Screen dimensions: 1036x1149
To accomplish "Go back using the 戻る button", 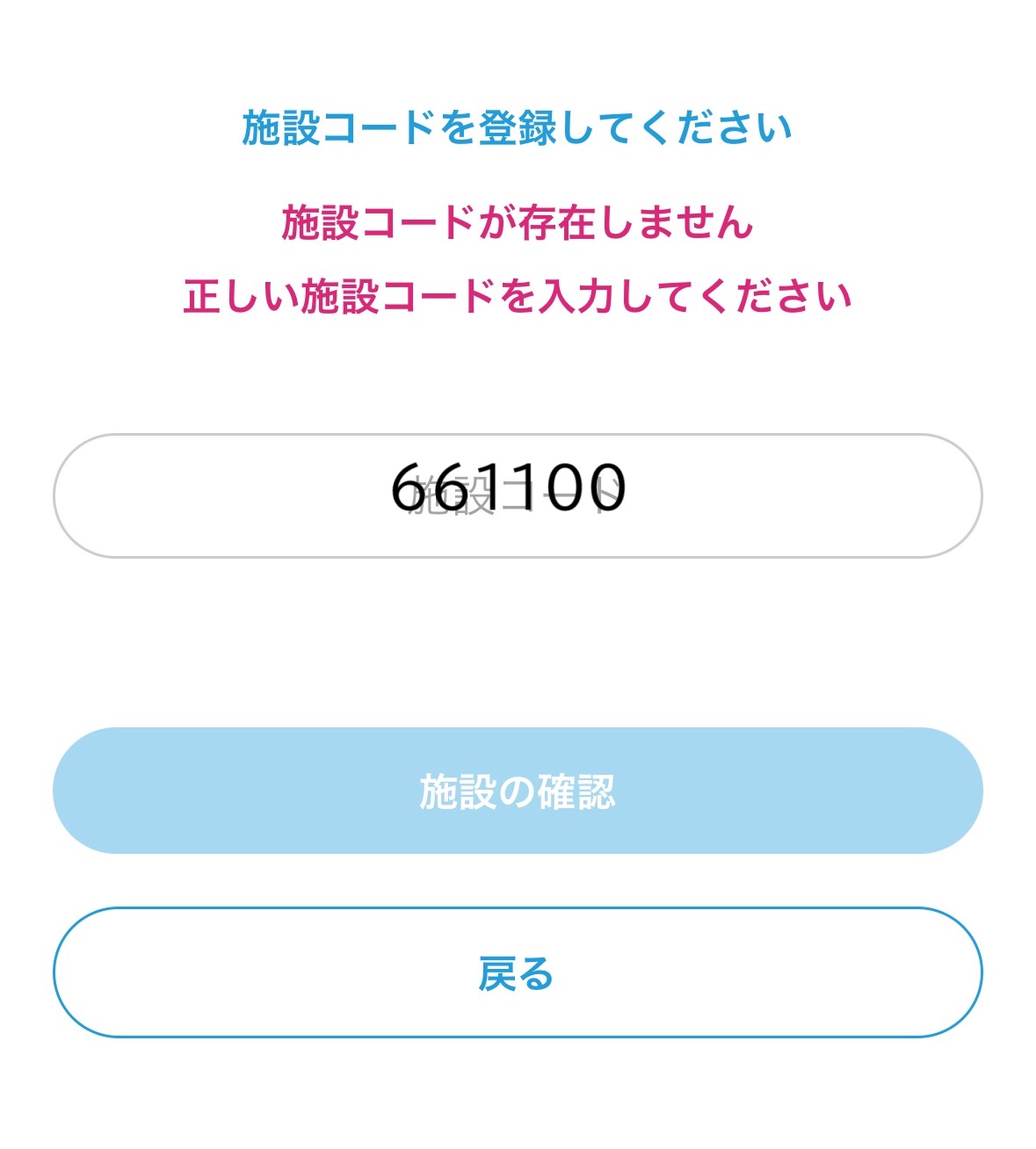I will coord(517,972).
